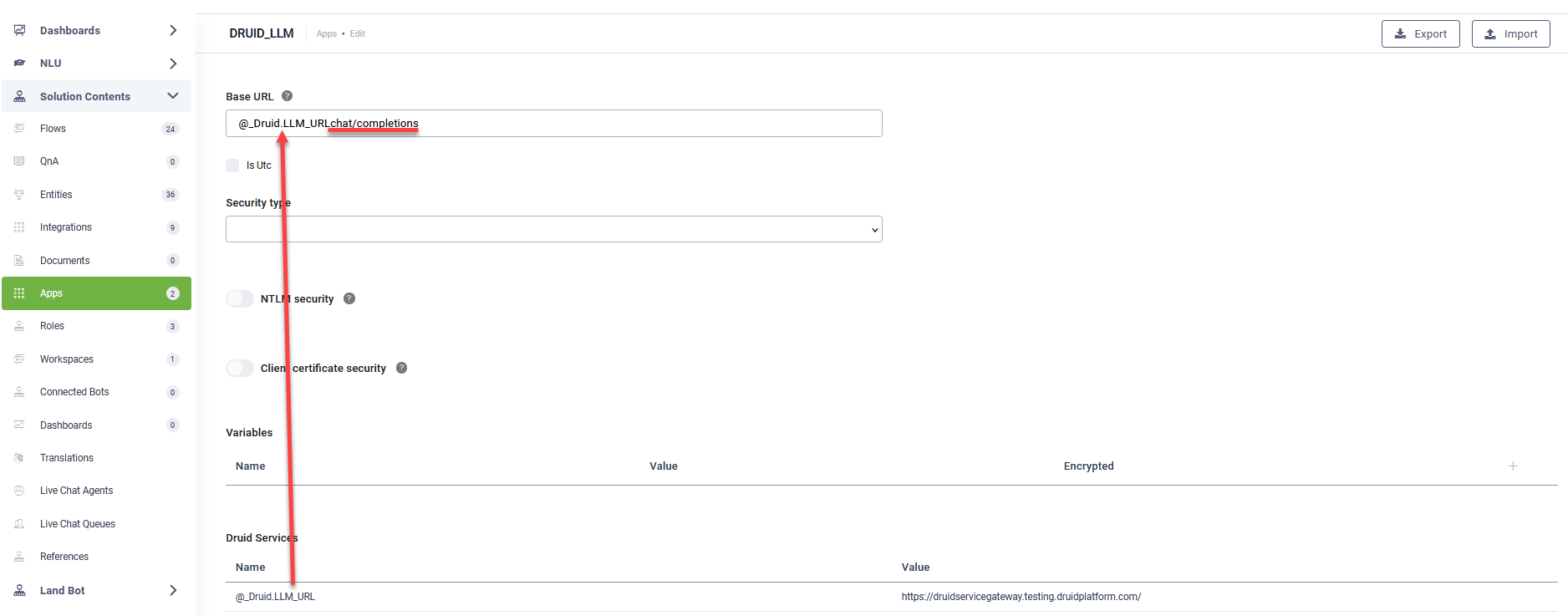Click the Live Chat Queues icon
This screenshot has height=616, width=1568.
(x=19, y=524)
